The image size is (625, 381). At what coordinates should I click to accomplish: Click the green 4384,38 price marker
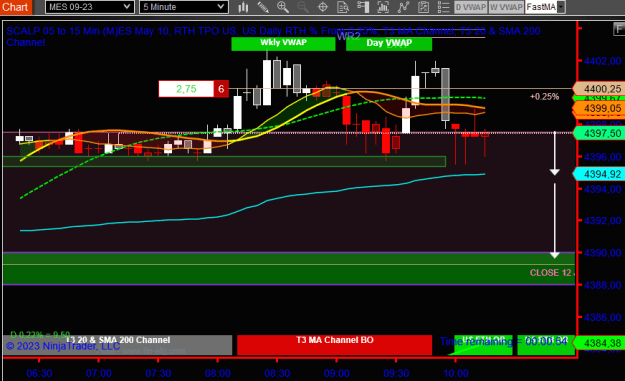599,343
